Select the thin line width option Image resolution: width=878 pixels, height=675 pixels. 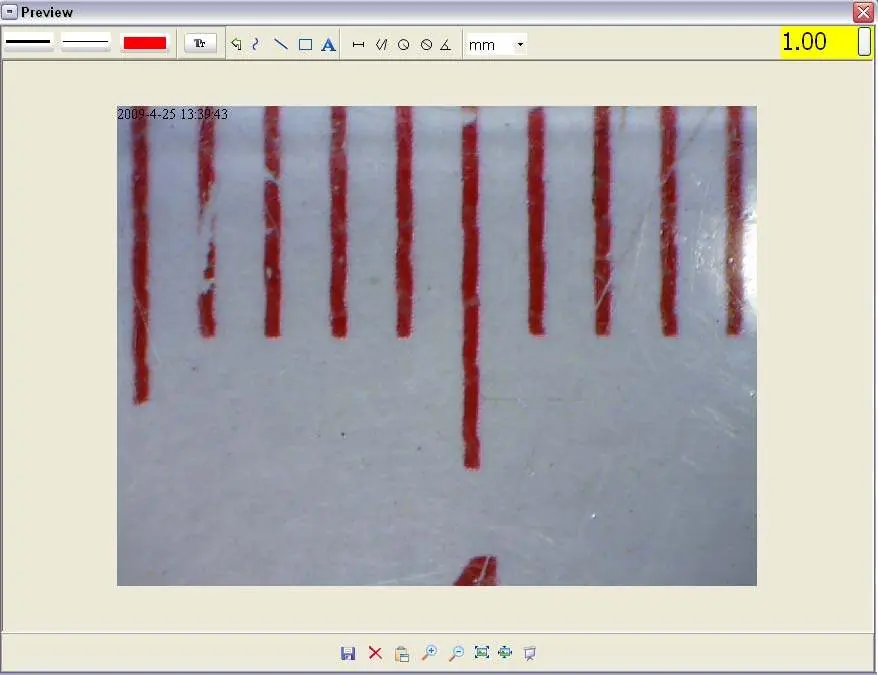click(85, 42)
